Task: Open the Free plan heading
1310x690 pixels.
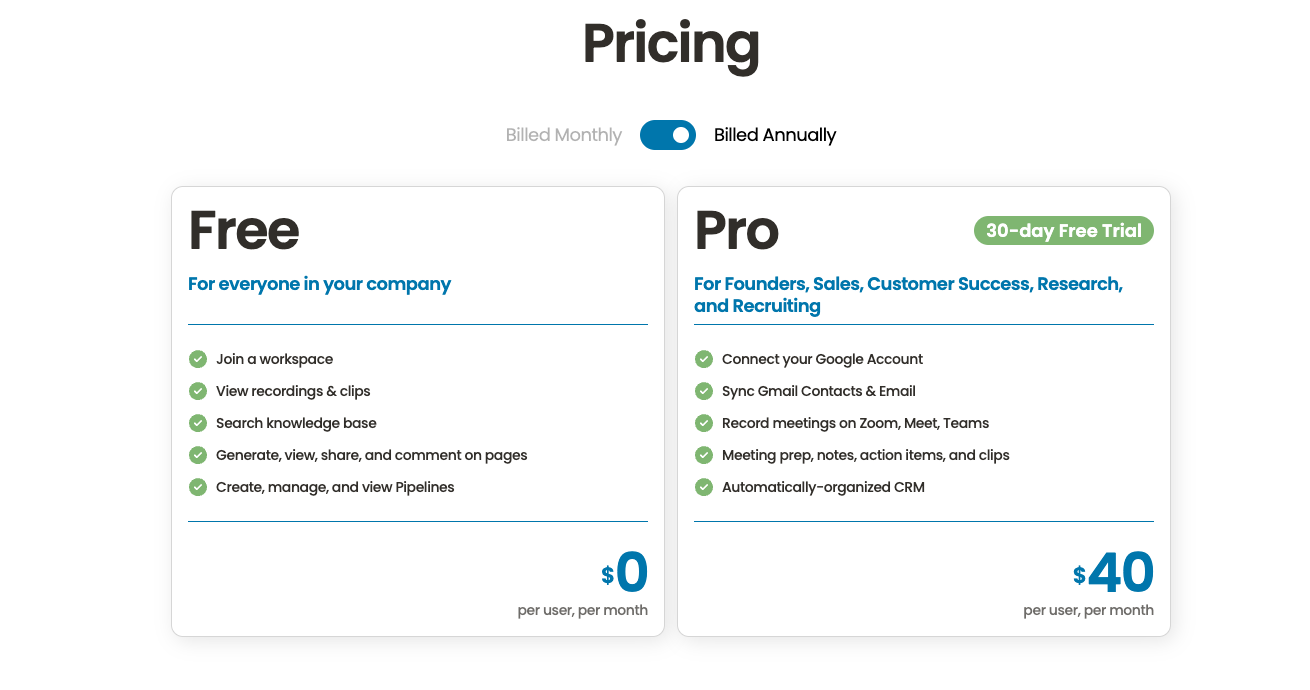Action: coord(244,231)
